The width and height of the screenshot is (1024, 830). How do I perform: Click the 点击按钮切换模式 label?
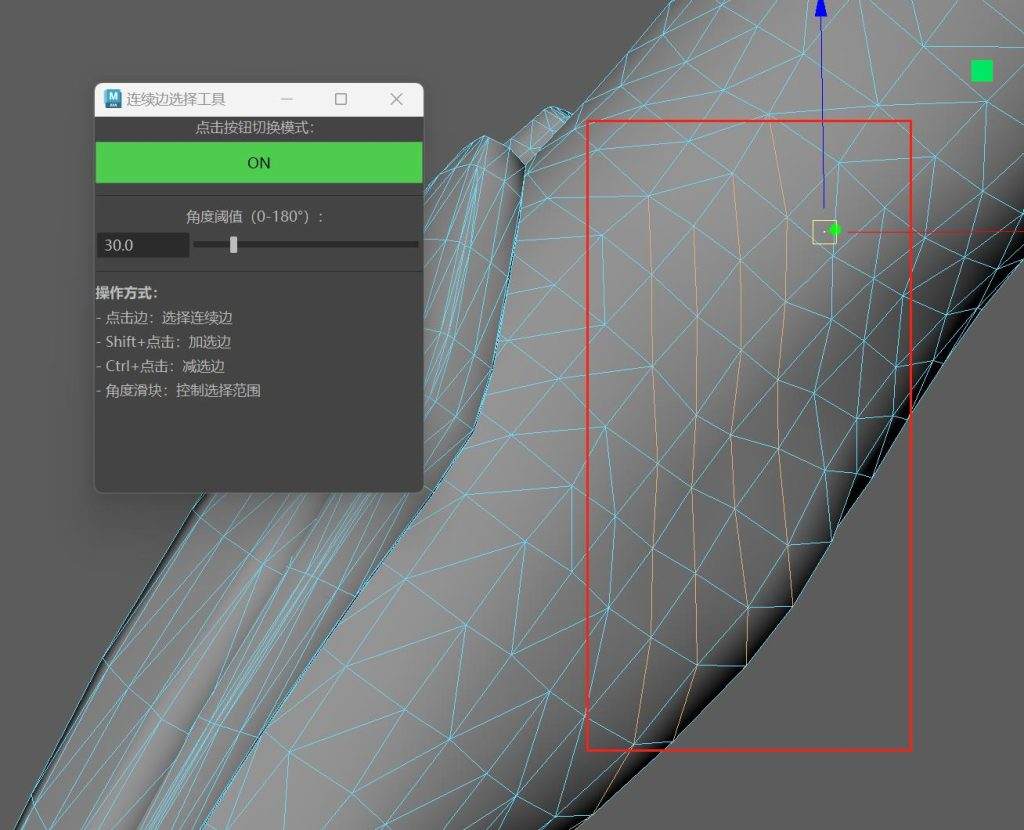pos(259,127)
